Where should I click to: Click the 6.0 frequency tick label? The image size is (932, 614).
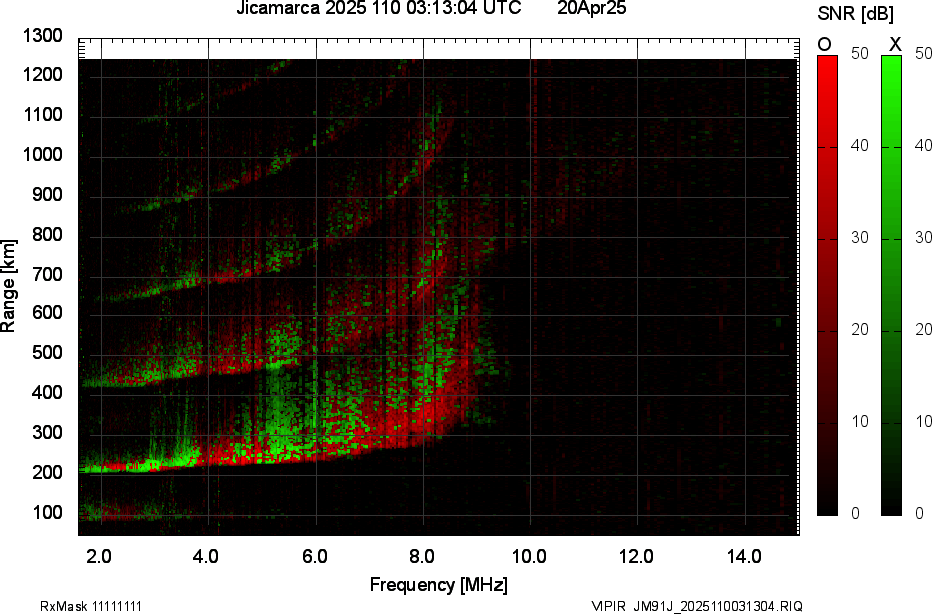314,557
